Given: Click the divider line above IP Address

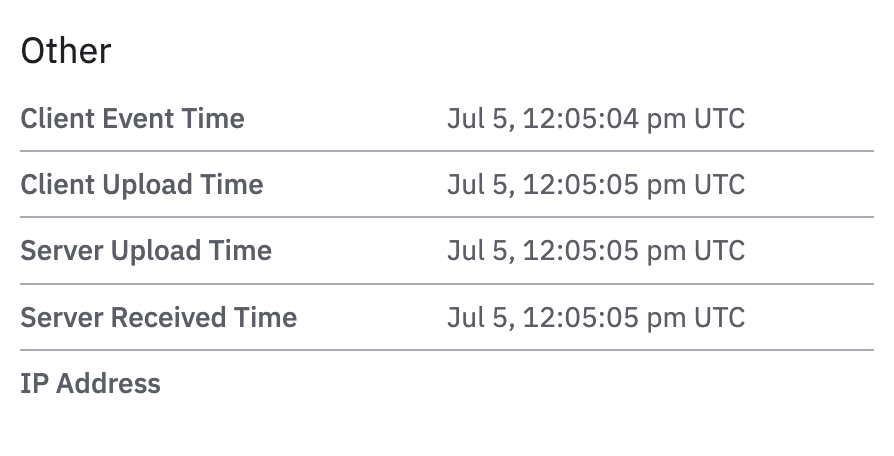Looking at the screenshot, I should click(x=446, y=350).
